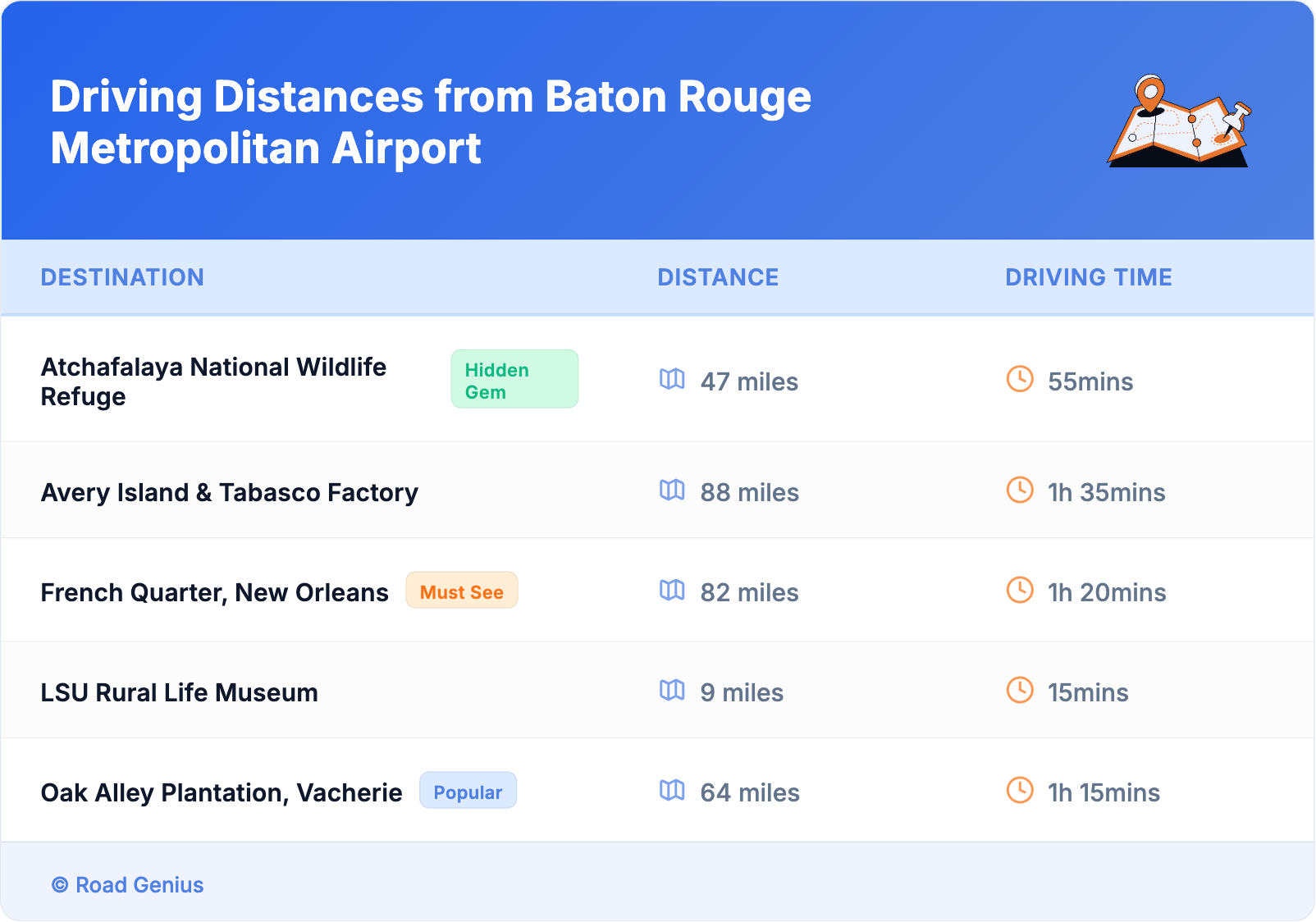Click the Driving Distances page title

pyautogui.click(x=431, y=122)
